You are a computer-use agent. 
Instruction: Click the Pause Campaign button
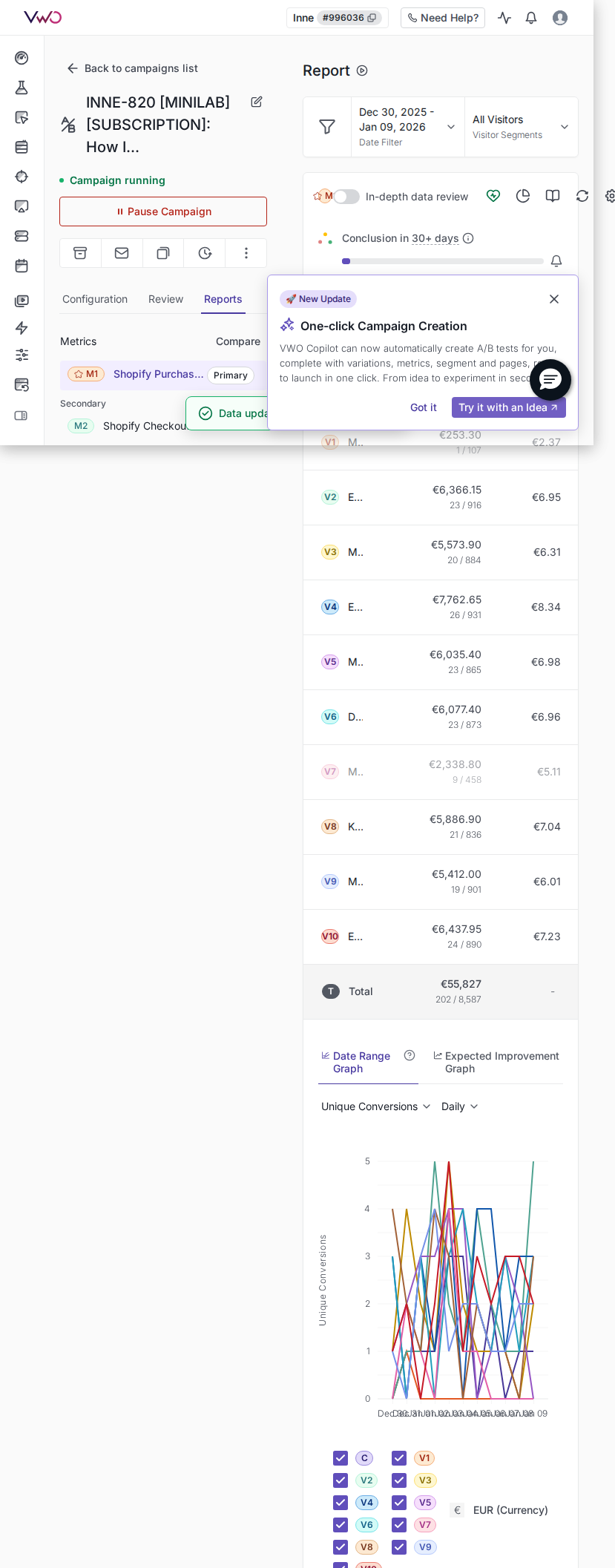tap(163, 211)
